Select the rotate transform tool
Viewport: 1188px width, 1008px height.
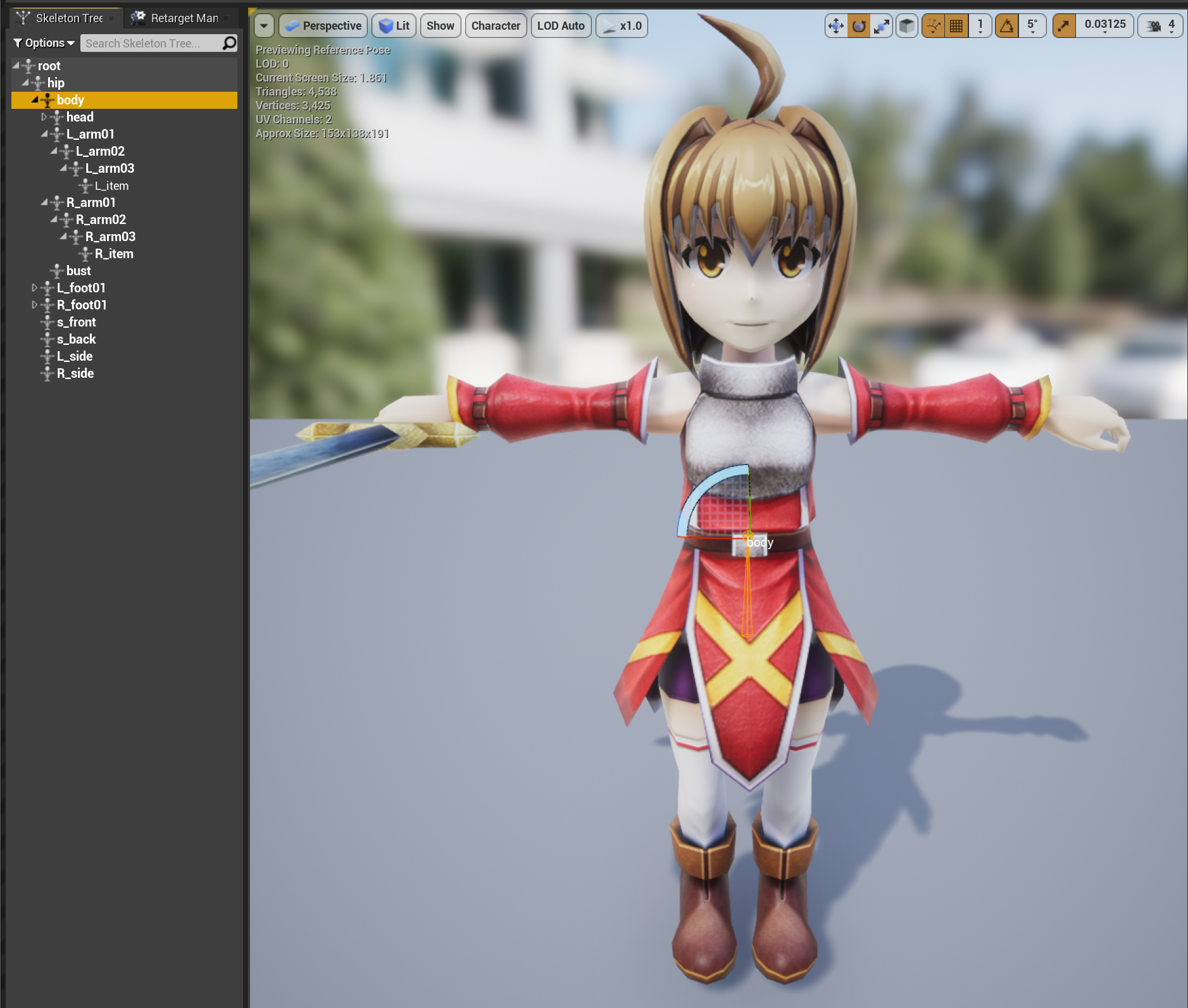(x=859, y=26)
